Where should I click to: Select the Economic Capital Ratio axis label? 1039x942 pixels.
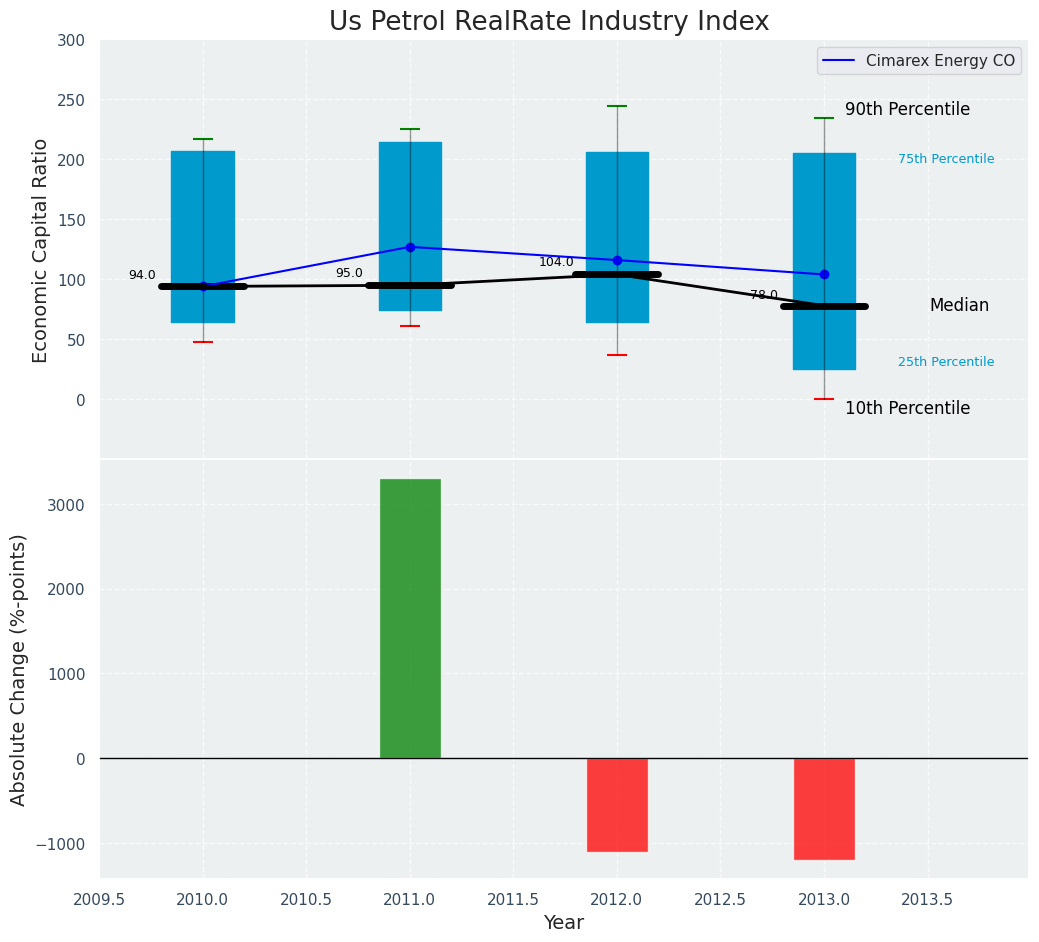[x=41, y=250]
